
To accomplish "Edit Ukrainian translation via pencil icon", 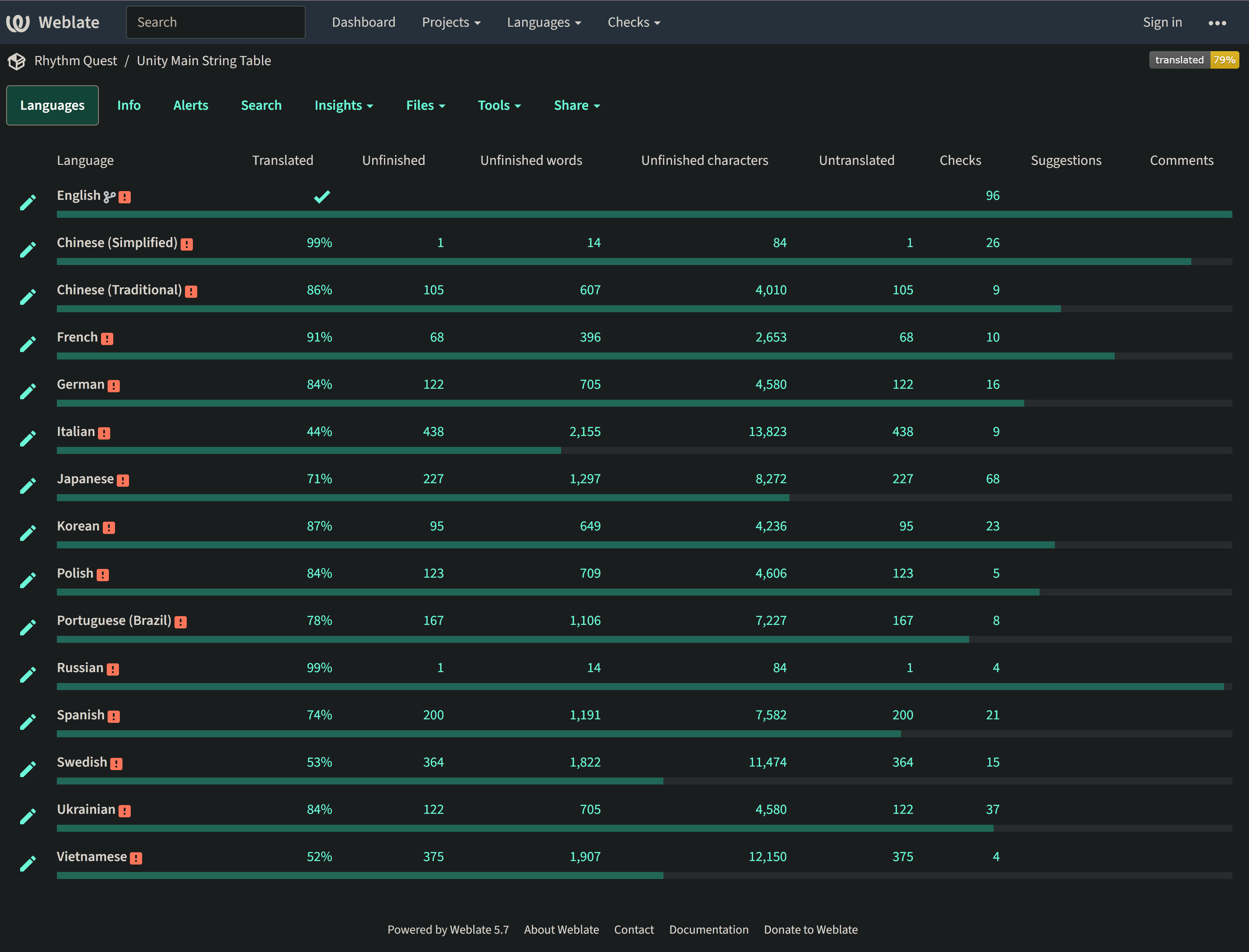I will pos(28,816).
